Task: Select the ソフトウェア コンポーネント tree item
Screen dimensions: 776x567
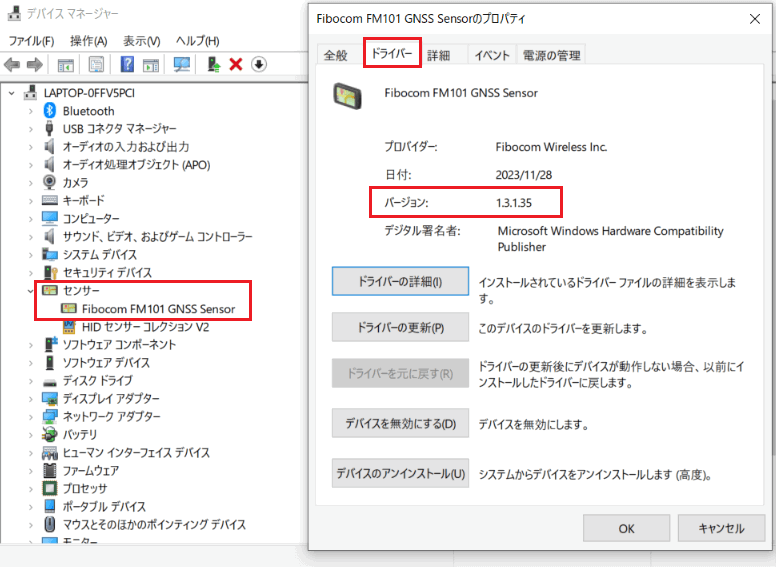Action: pyautogui.click(x=119, y=344)
